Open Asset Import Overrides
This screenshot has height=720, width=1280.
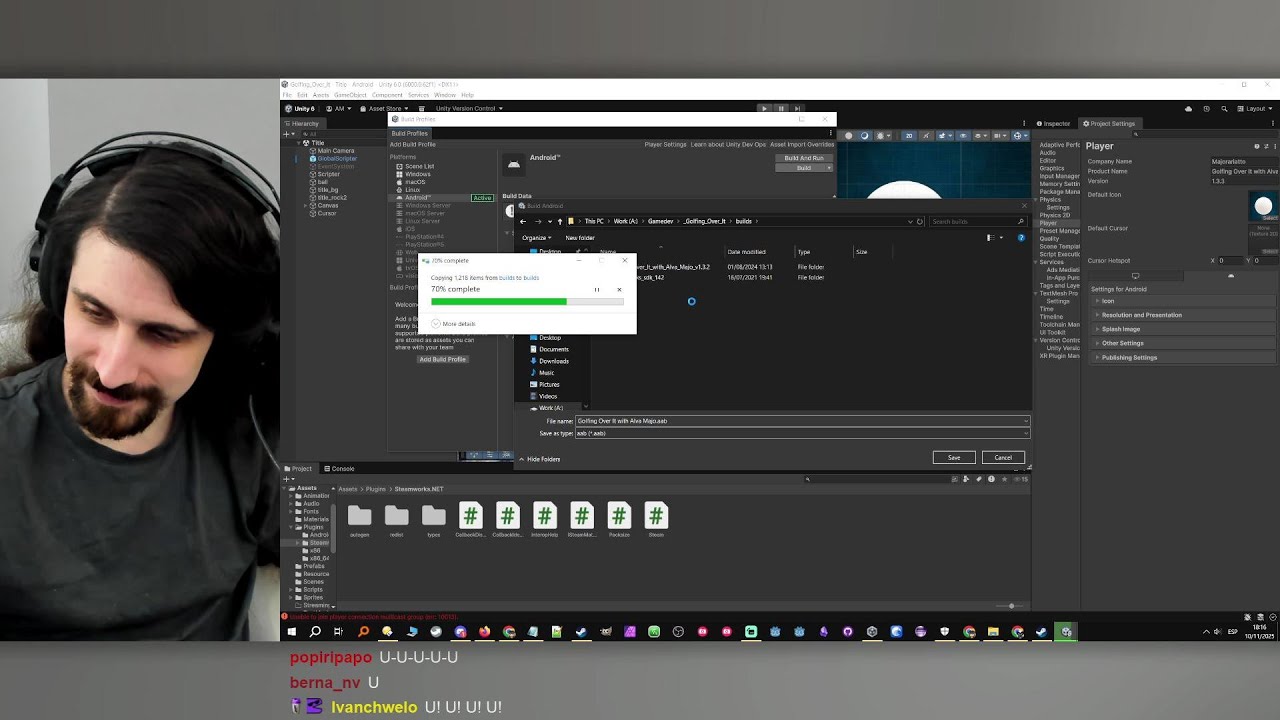coord(802,144)
